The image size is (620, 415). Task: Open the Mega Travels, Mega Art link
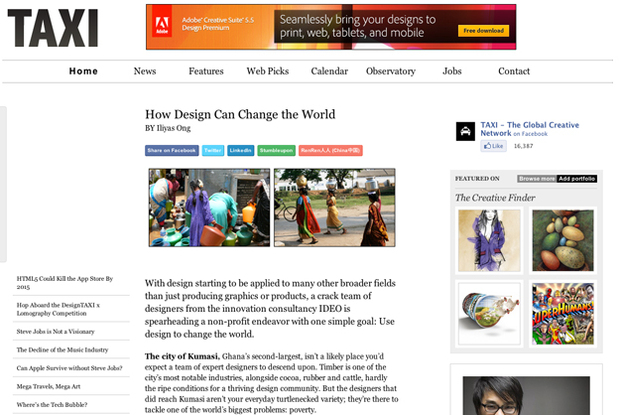pyautogui.click(x=48, y=386)
